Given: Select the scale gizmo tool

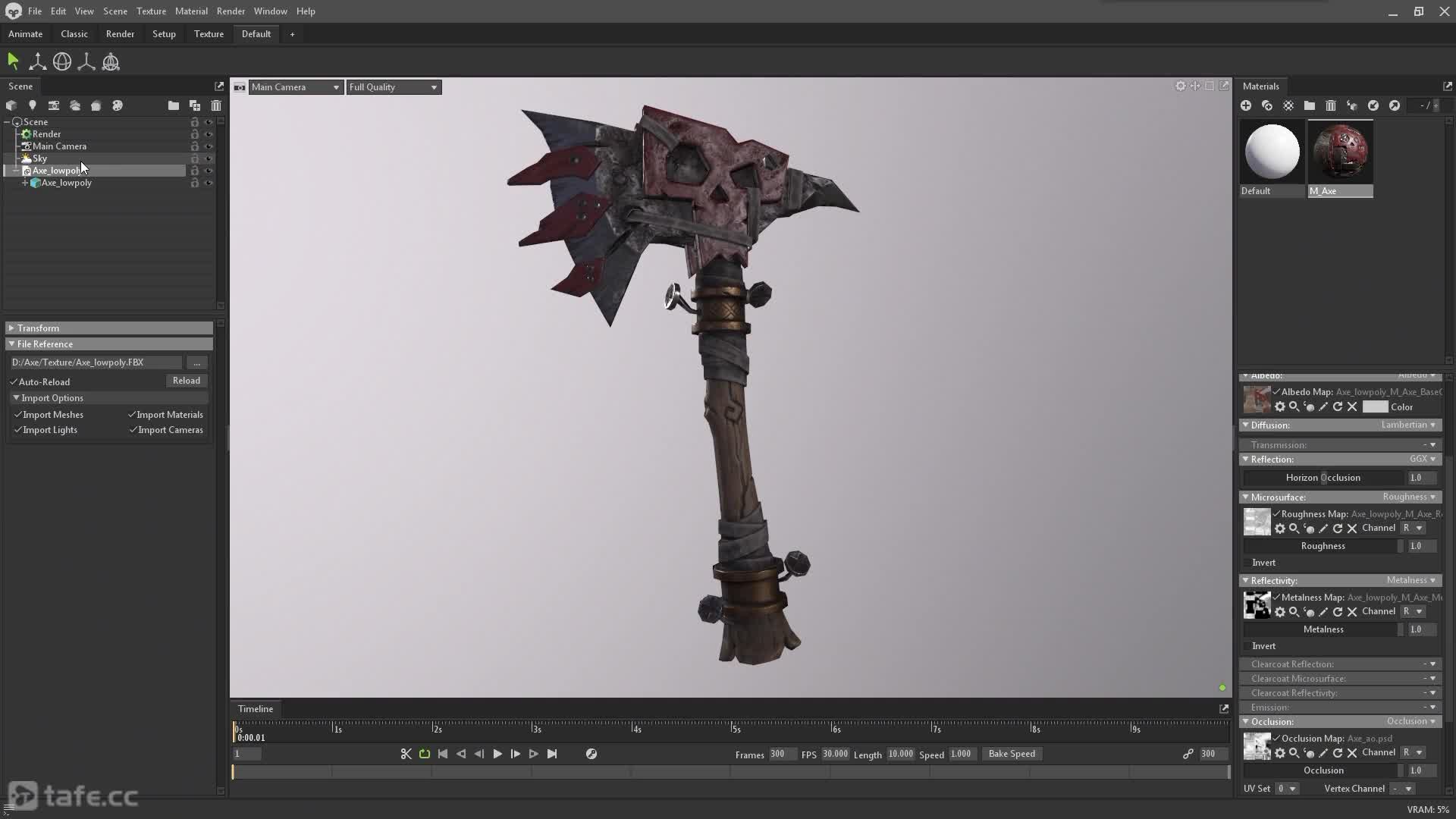Looking at the screenshot, I should [x=86, y=61].
